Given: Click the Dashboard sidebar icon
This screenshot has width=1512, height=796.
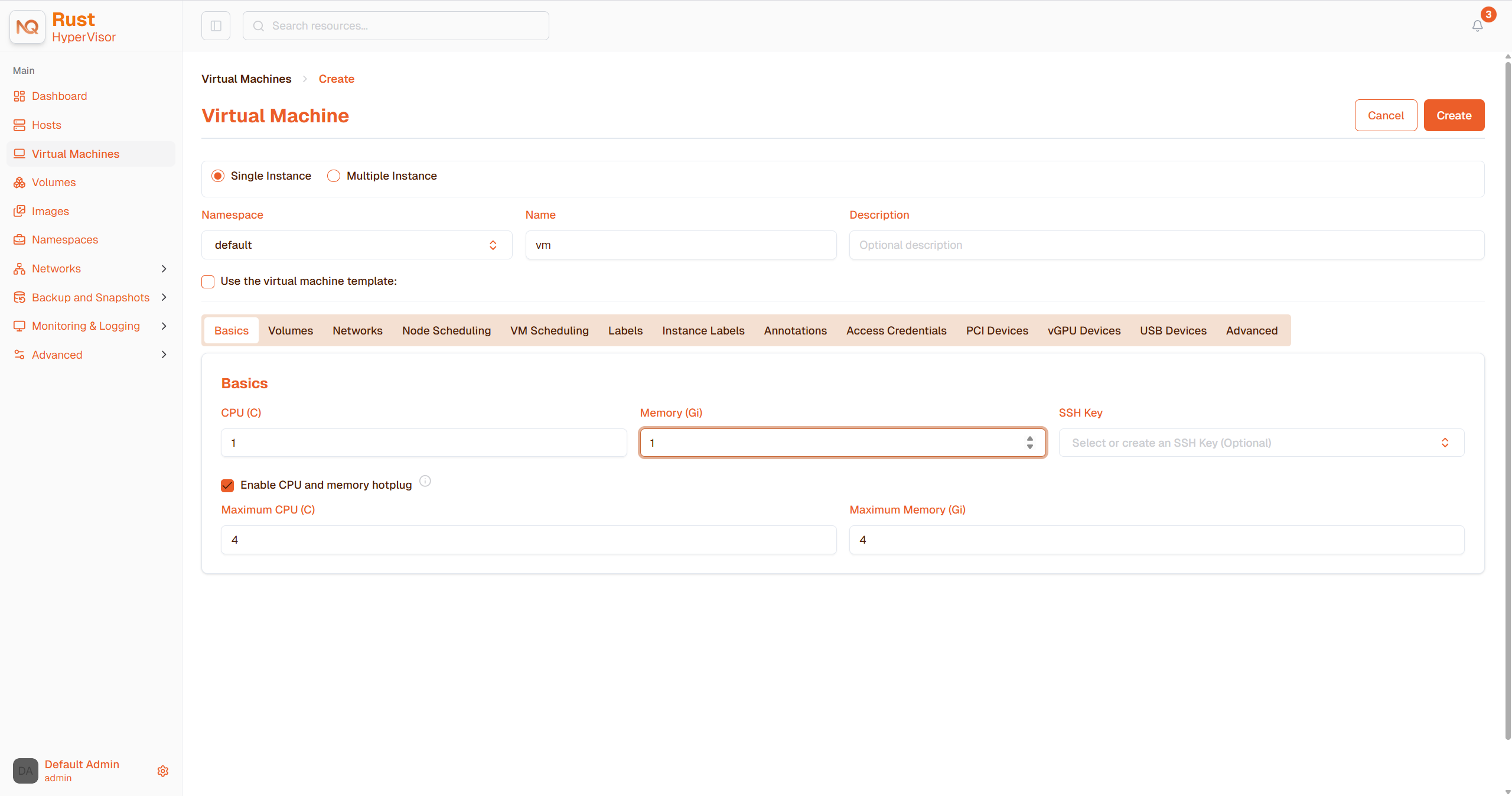Looking at the screenshot, I should click(19, 96).
